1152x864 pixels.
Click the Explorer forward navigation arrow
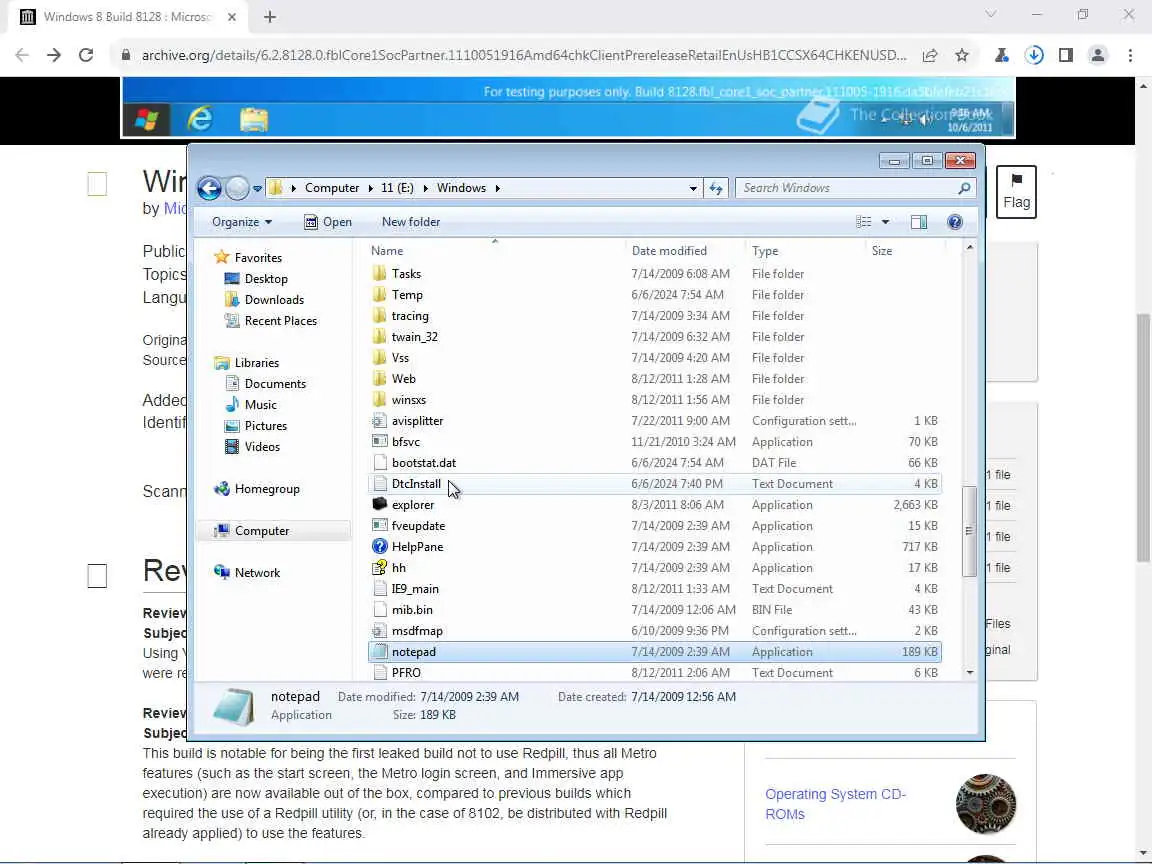pos(237,189)
